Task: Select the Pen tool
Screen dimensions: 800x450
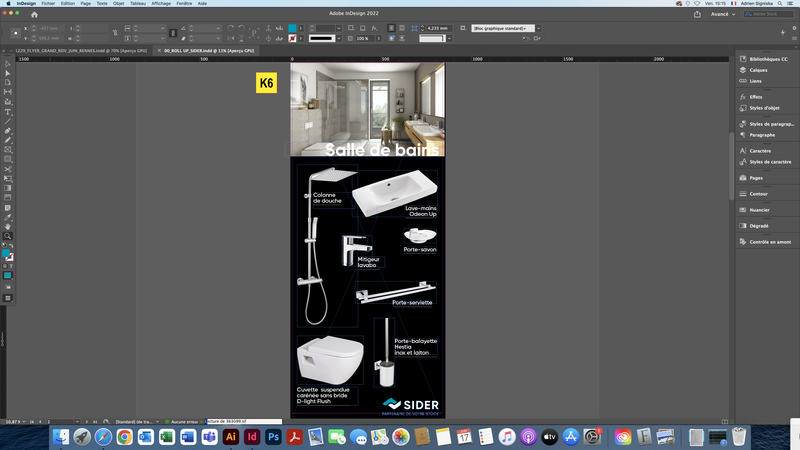Action: 8,131
